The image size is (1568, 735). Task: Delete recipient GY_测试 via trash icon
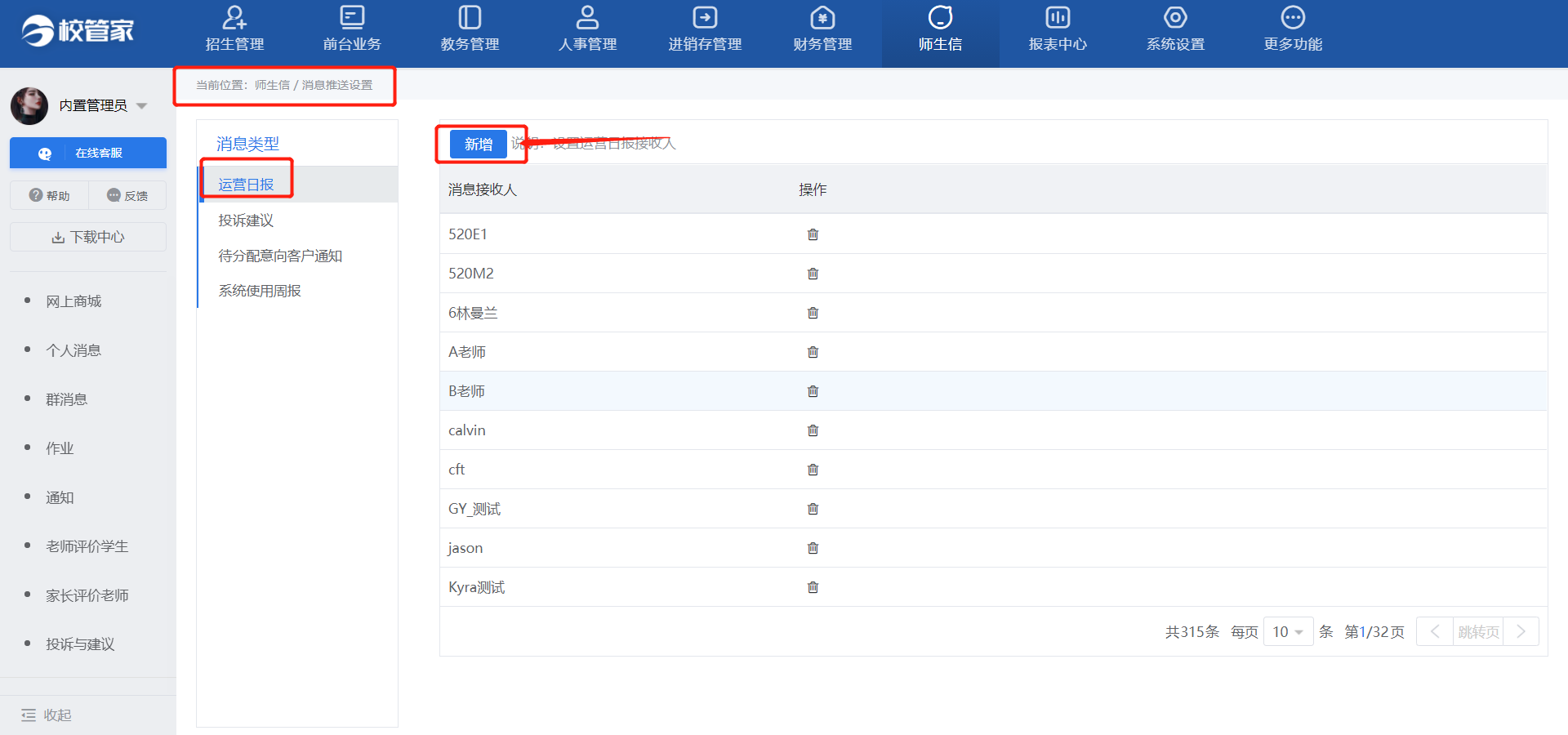point(813,509)
